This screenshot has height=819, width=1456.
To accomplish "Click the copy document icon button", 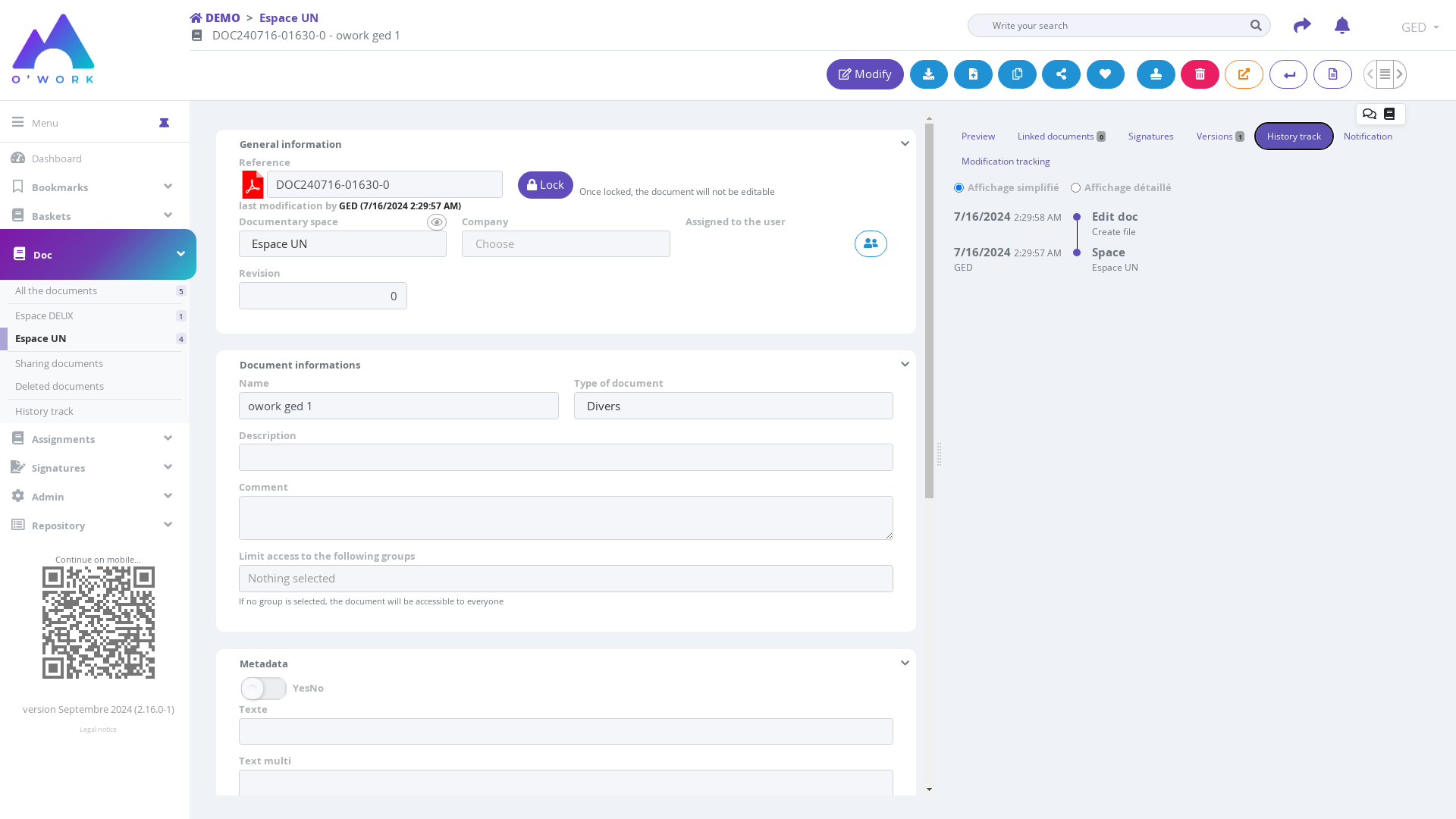I will point(1017,74).
